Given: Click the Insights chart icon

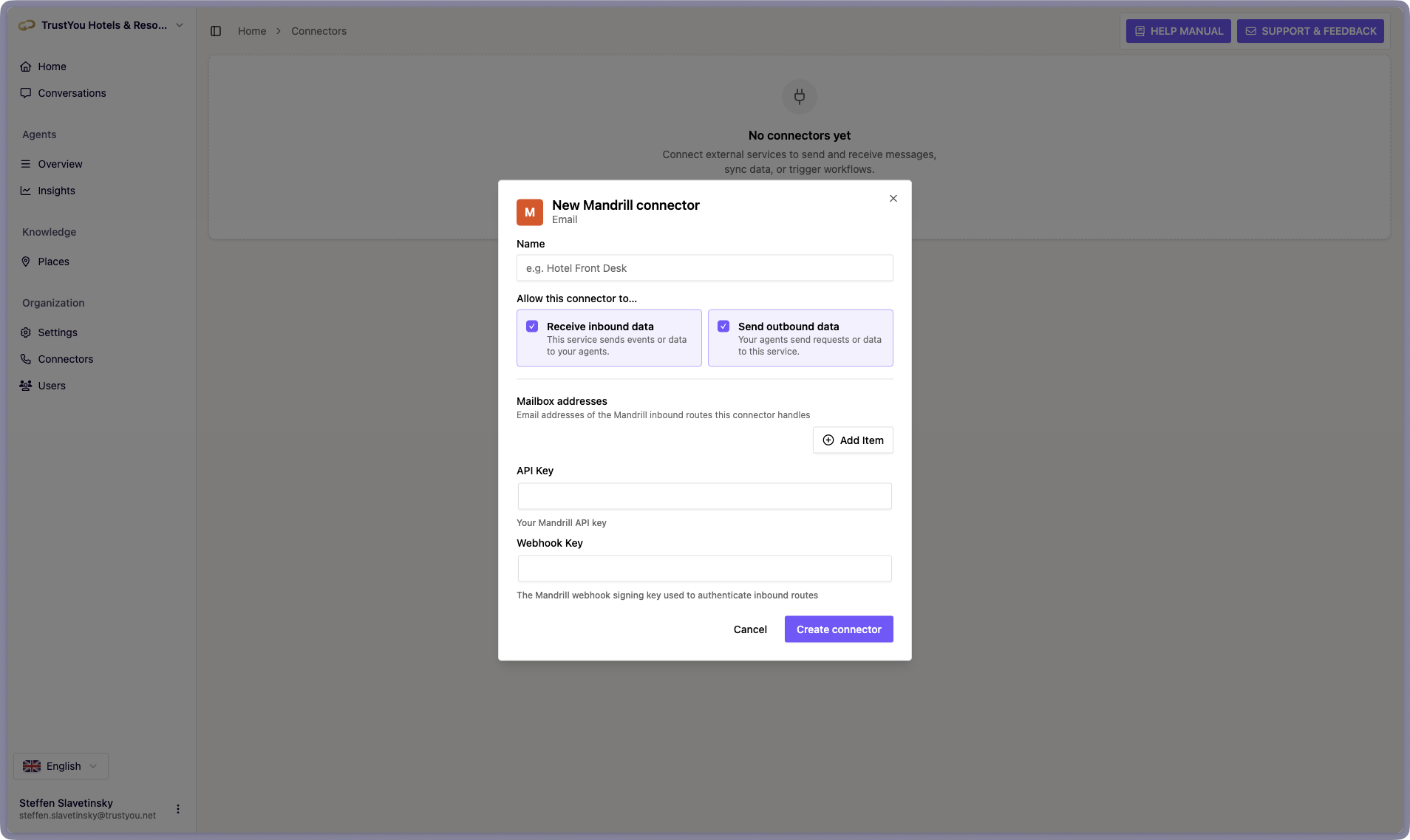Looking at the screenshot, I should [26, 191].
